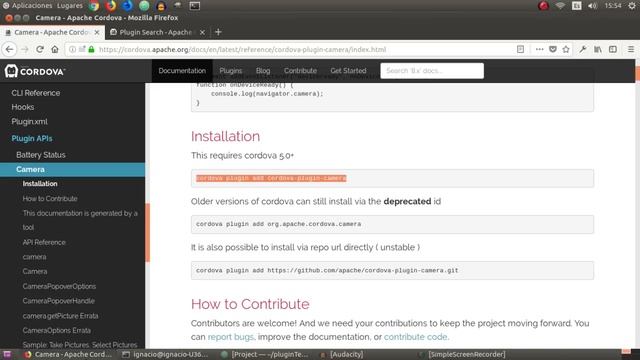640x360 pixels.
Task: Toggle reader view in the address bar
Action: (520, 49)
